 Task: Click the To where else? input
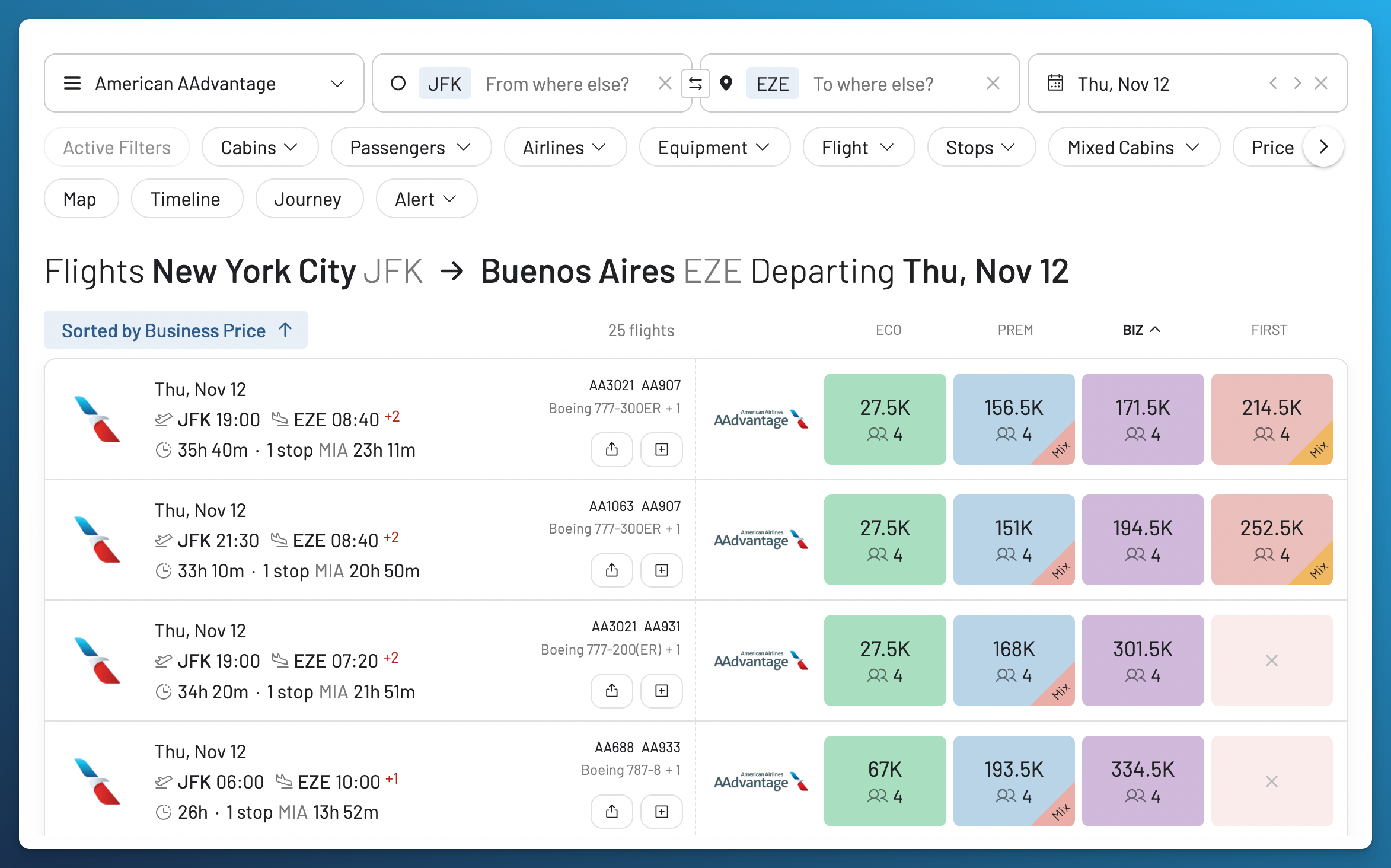(x=873, y=84)
